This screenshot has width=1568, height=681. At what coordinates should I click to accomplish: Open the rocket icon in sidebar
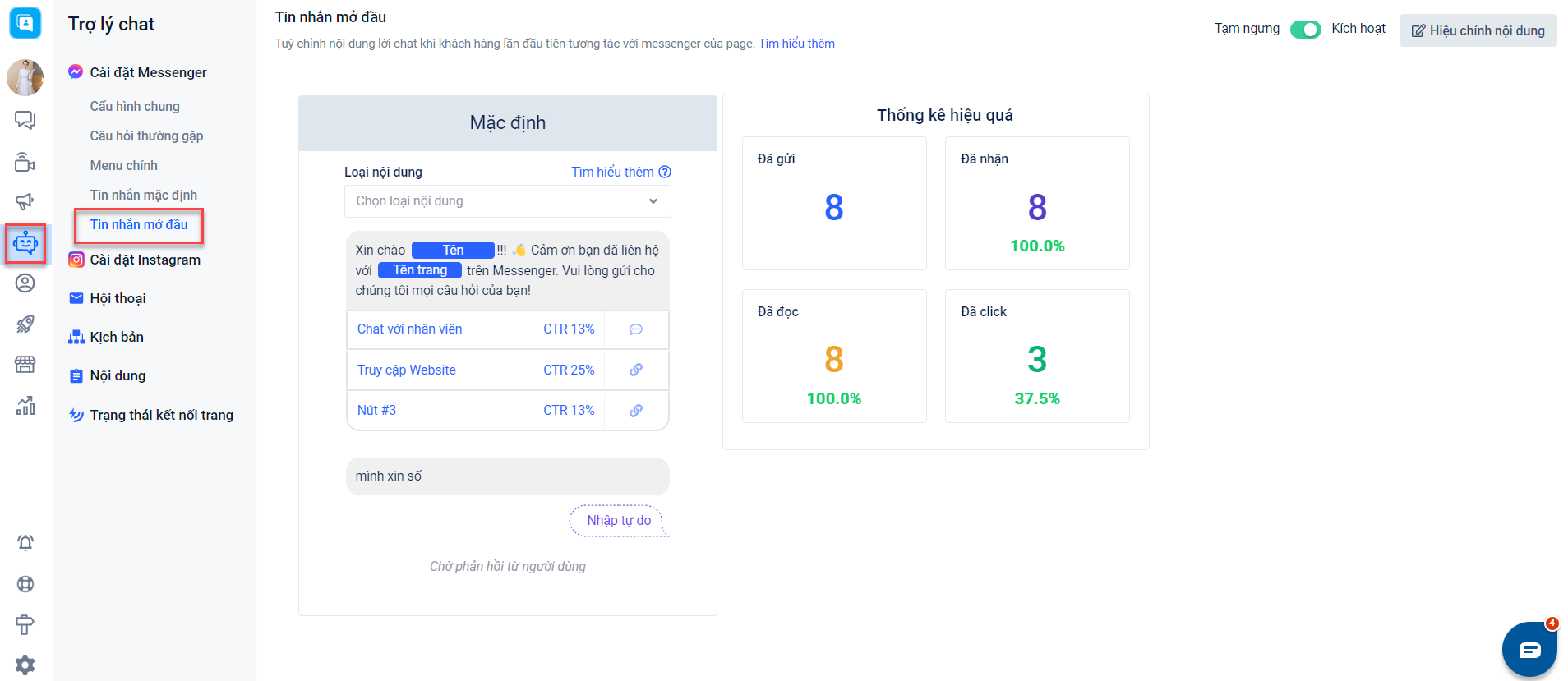[x=25, y=324]
